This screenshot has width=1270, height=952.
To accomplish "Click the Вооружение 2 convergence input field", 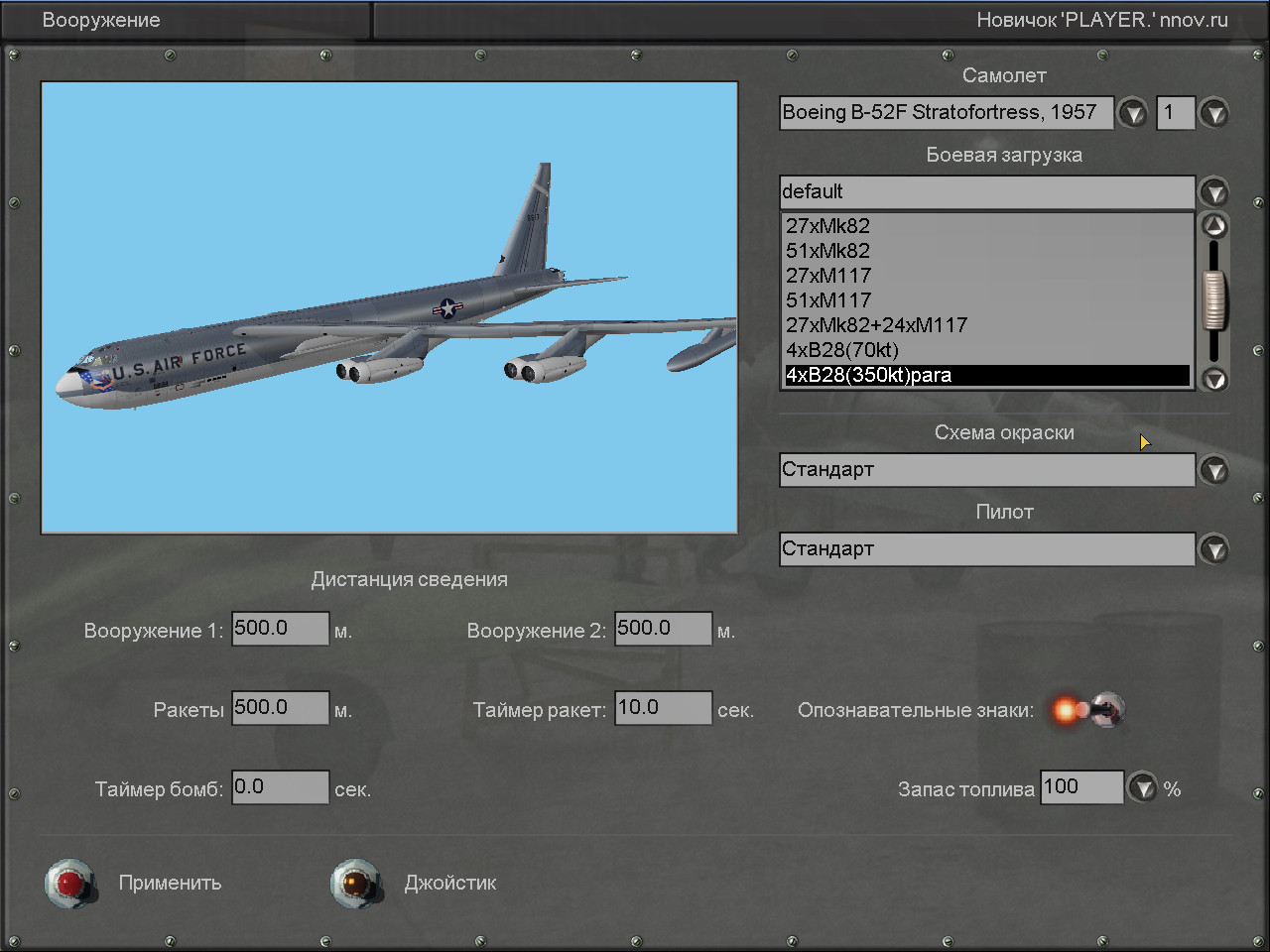I will point(663,629).
